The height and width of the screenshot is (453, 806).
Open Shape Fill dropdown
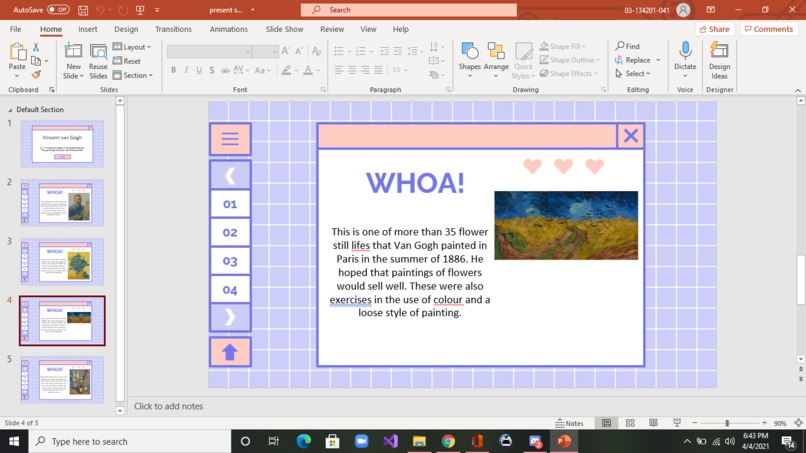pos(563,46)
